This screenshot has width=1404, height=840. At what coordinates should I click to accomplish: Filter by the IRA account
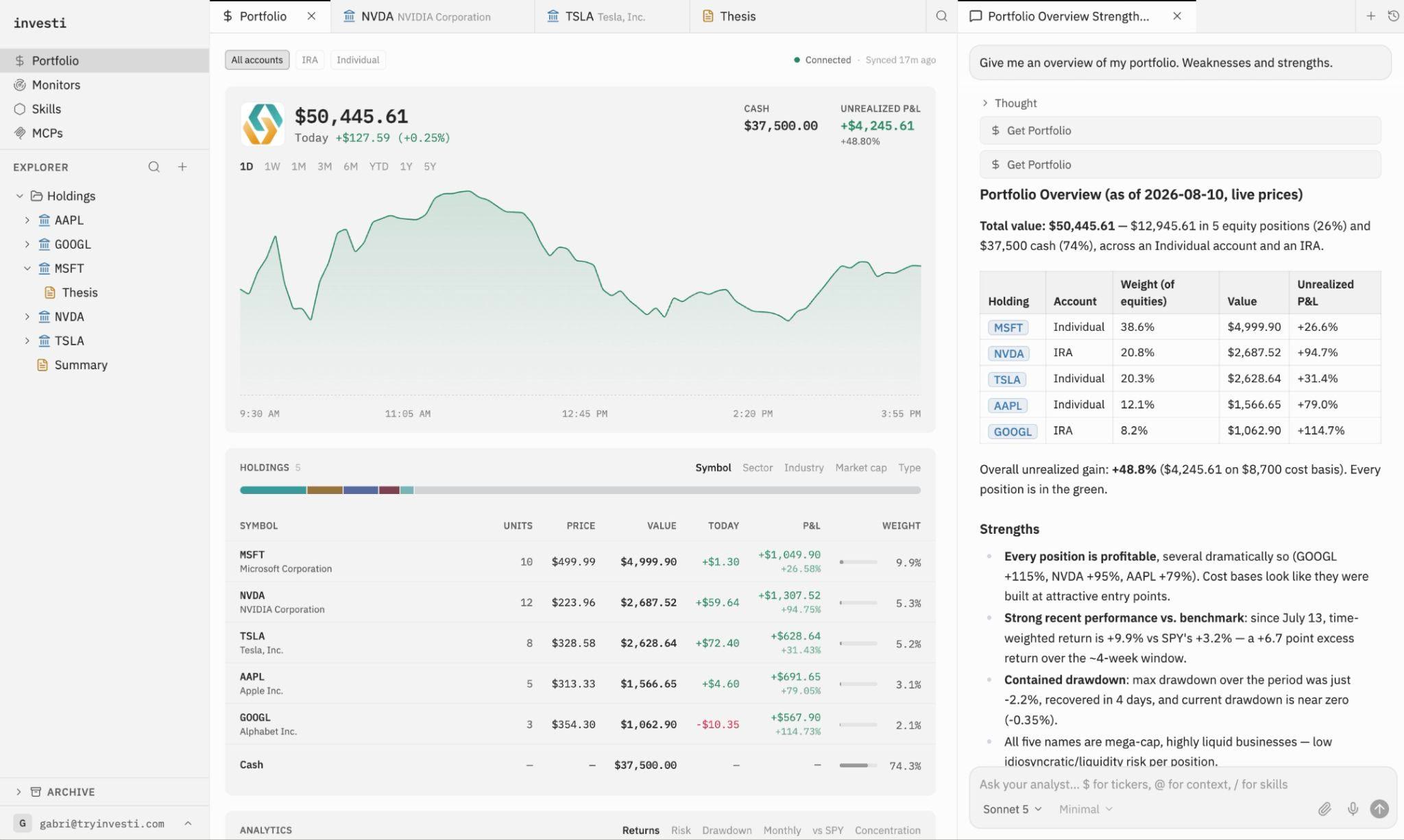coord(310,60)
